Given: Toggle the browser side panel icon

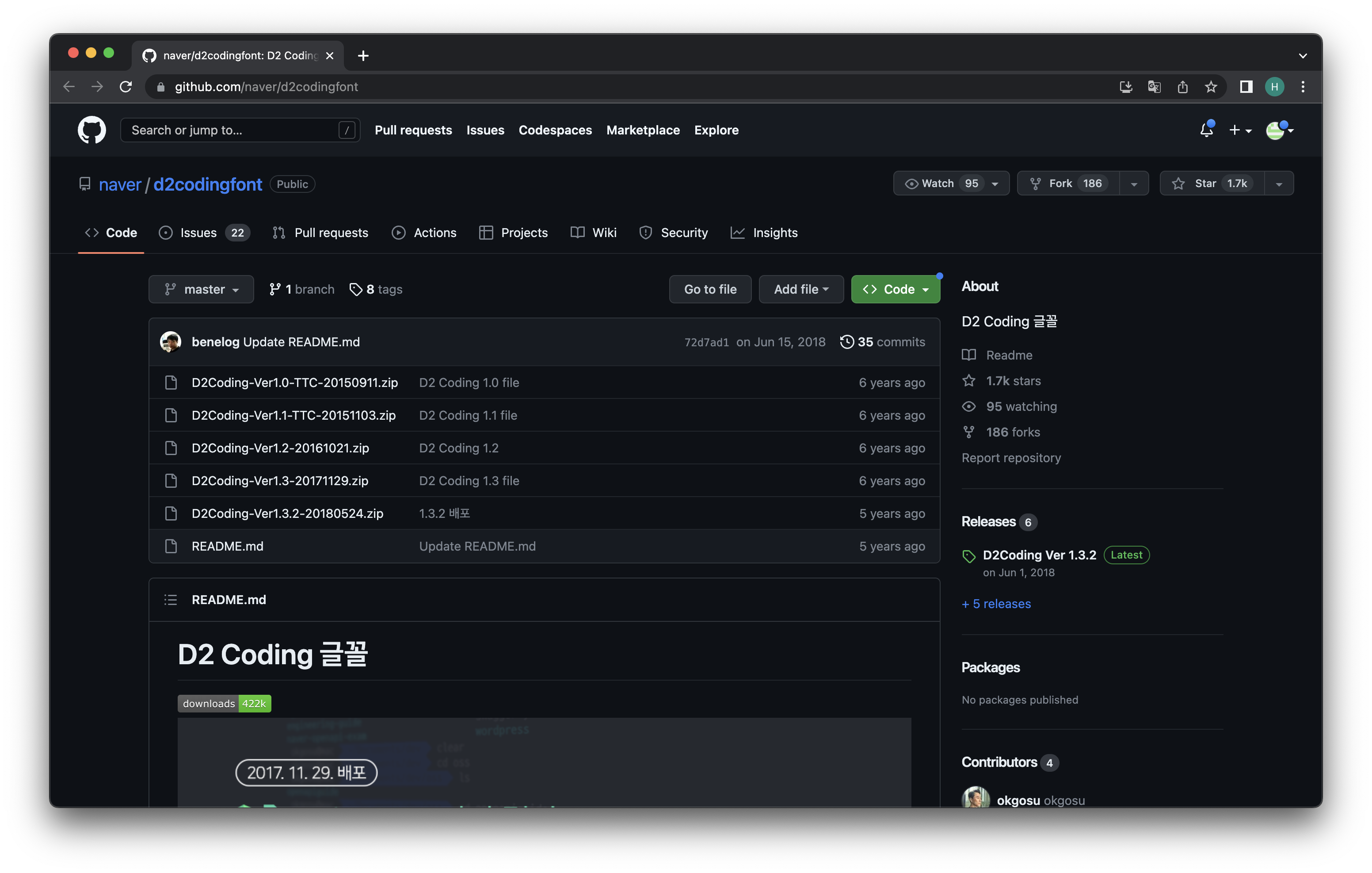Looking at the screenshot, I should click(x=1246, y=87).
